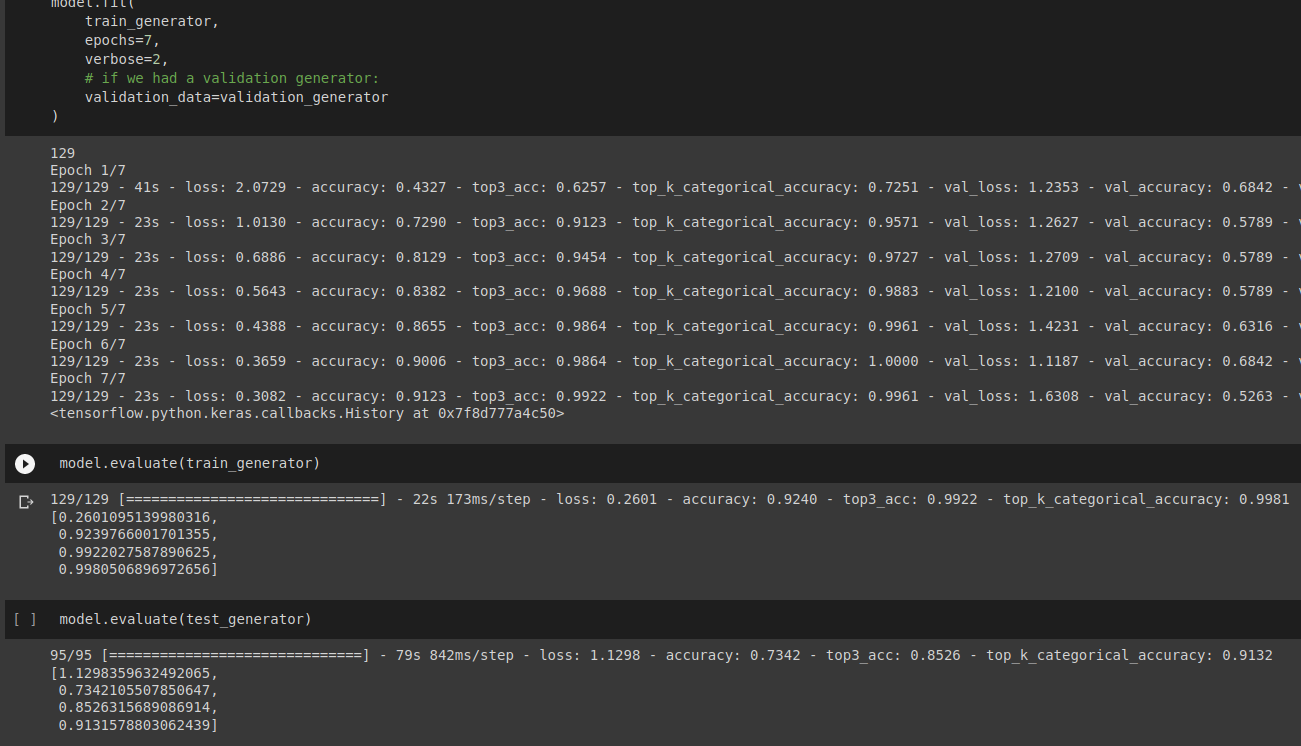1301x746 pixels.
Task: Click the 0.9131578803062439 output value
Action: point(137,724)
